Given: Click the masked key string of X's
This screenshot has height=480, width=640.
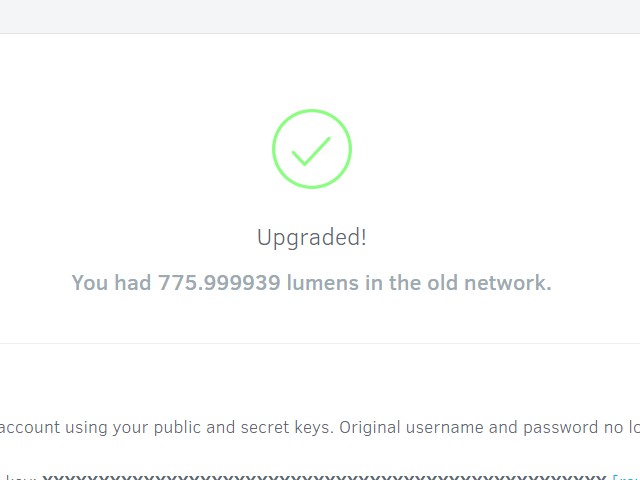Looking at the screenshot, I should coord(320,477).
